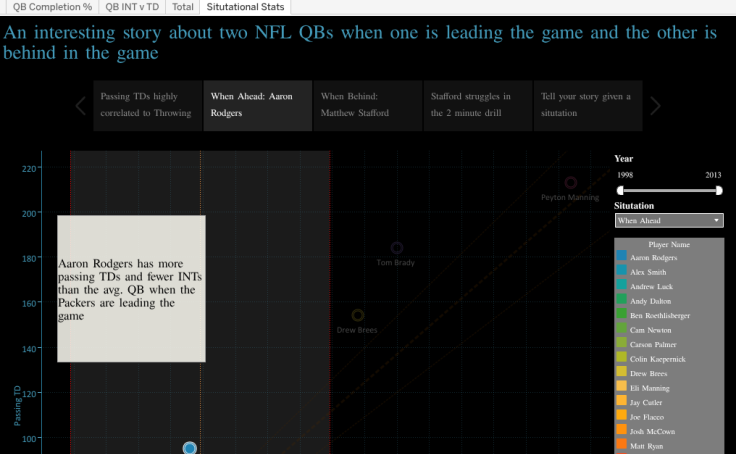Image resolution: width=736 pixels, height=454 pixels.
Task: Click the Jay Cutler legend color swatch
Action: (x=621, y=400)
